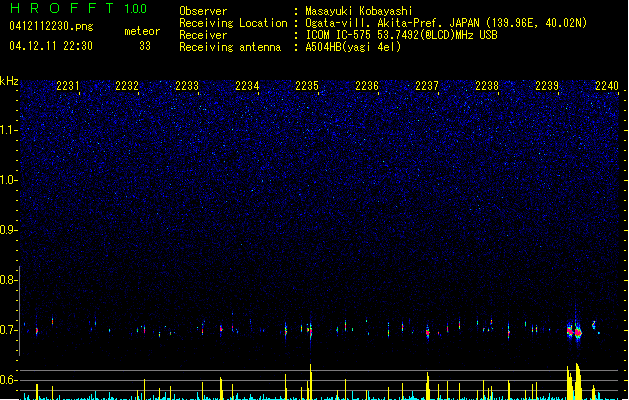Click the kHz axis unit label
The height and width of the screenshot is (400, 629).
[9, 81]
